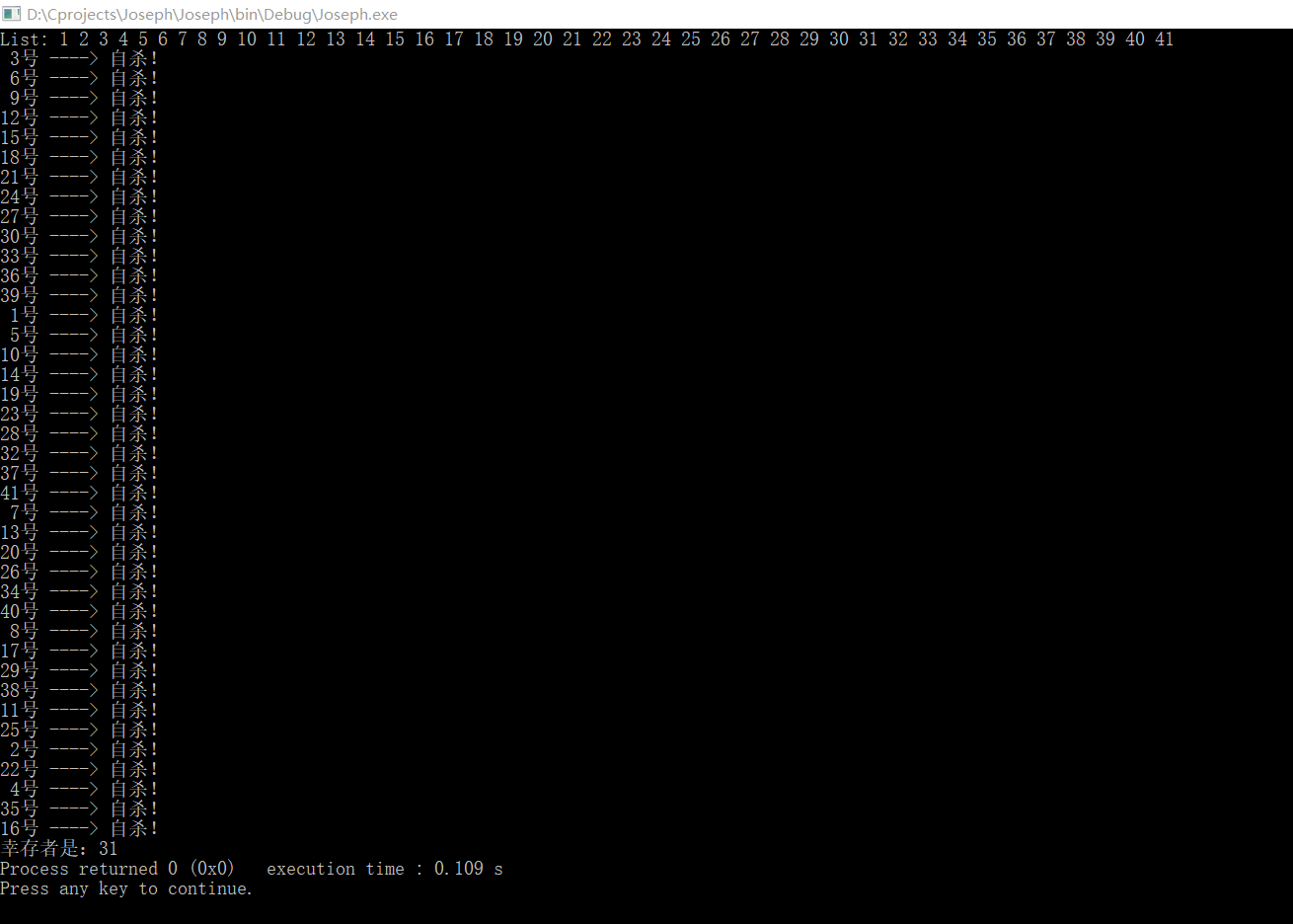Screen dimensions: 1293x924
Task: Click the line "32号 ----> 自杀!"
Action: click(x=79, y=453)
